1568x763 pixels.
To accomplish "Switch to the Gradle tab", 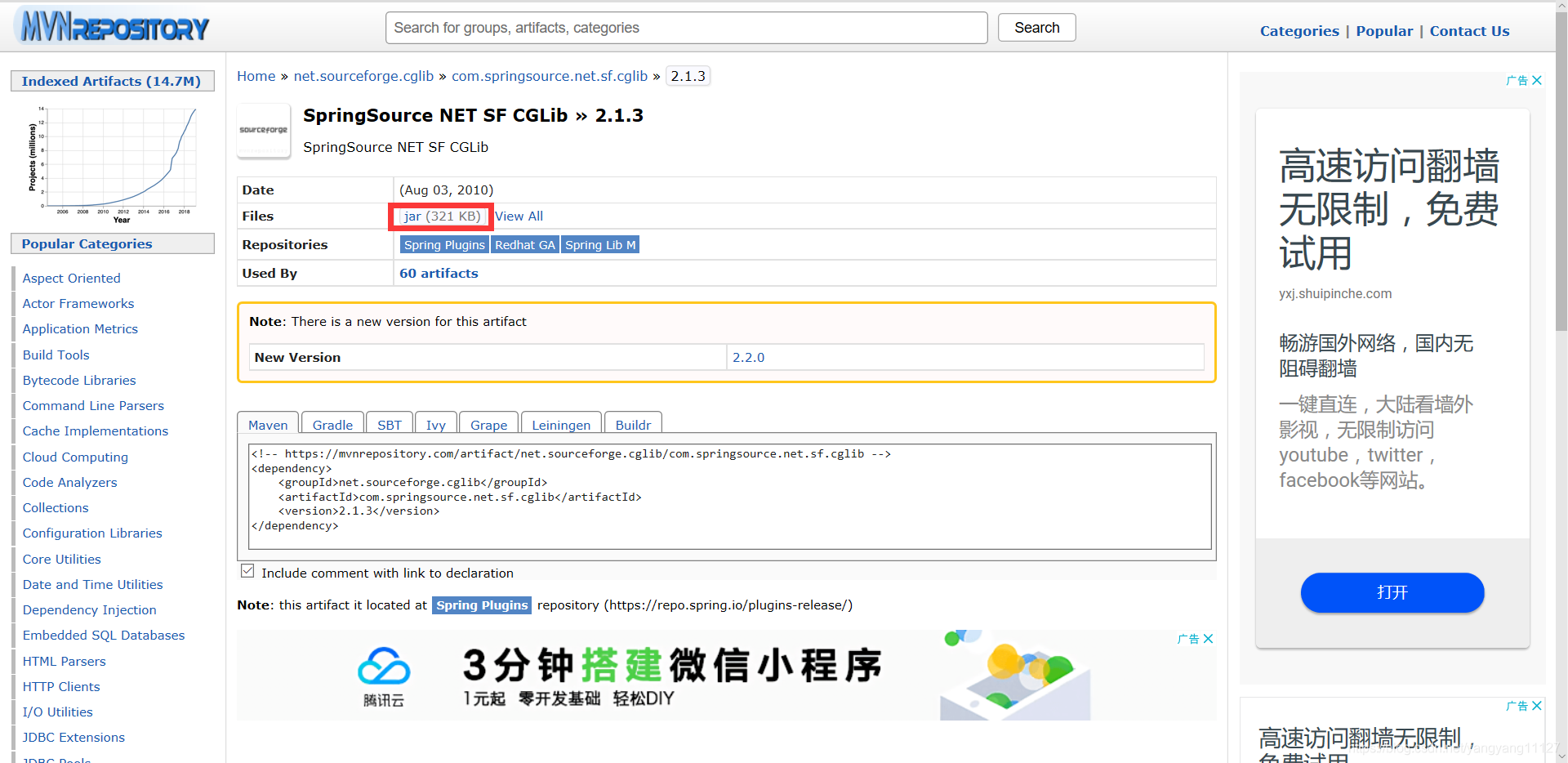I will click(332, 424).
